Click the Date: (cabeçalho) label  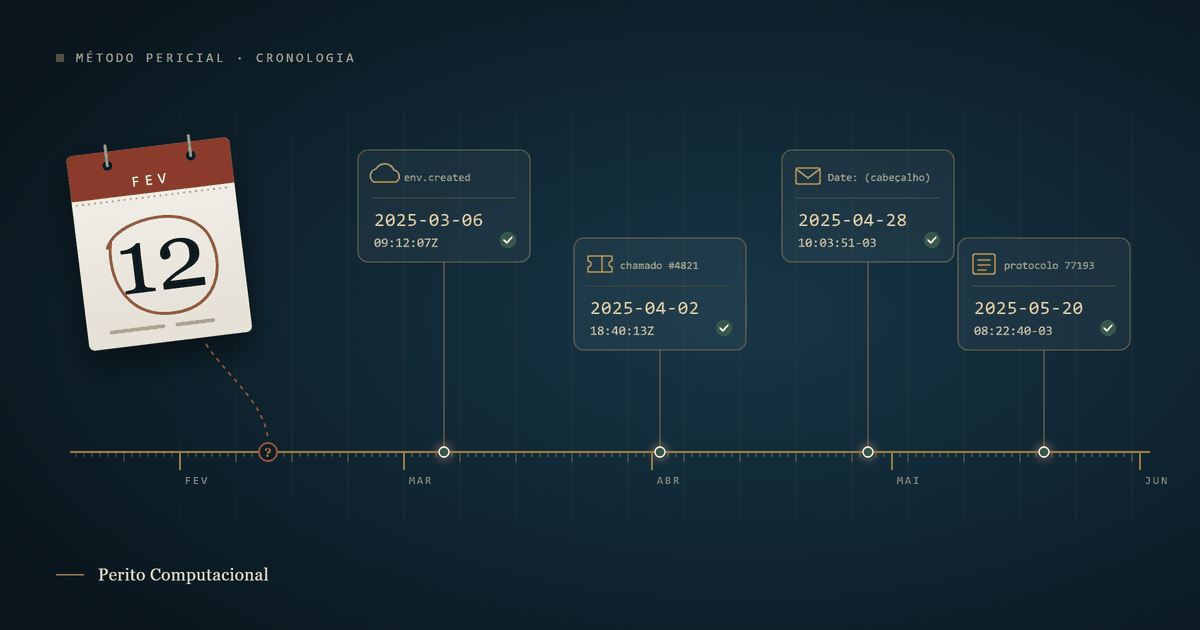point(879,178)
